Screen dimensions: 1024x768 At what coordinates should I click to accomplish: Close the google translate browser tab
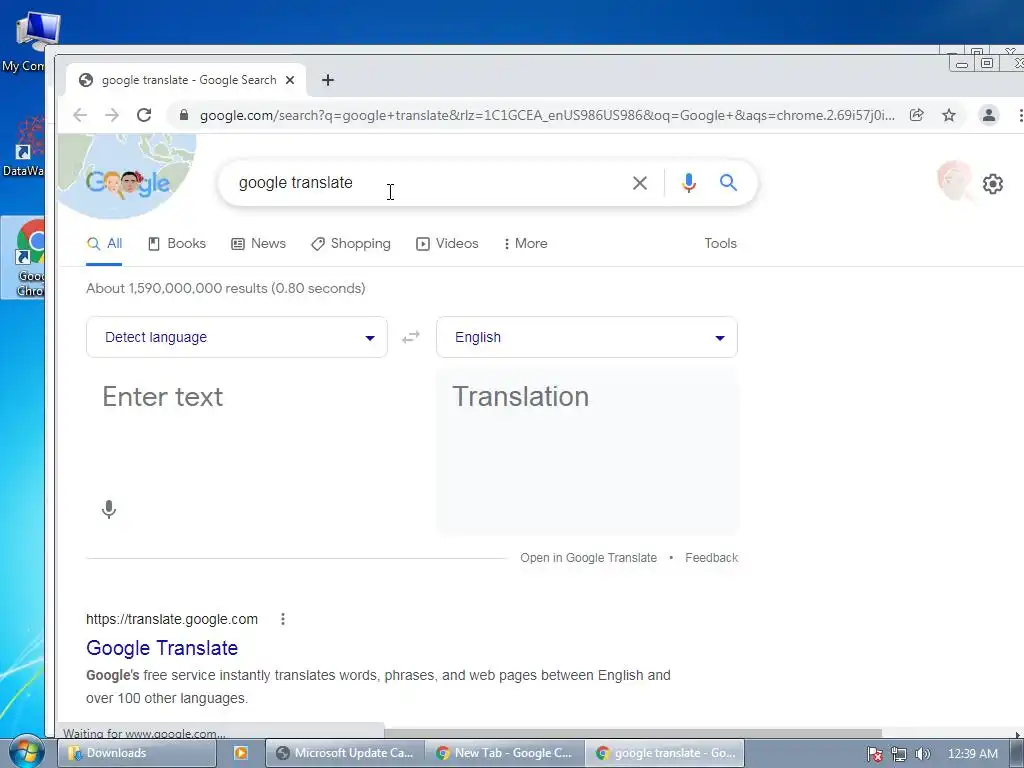[x=290, y=80]
